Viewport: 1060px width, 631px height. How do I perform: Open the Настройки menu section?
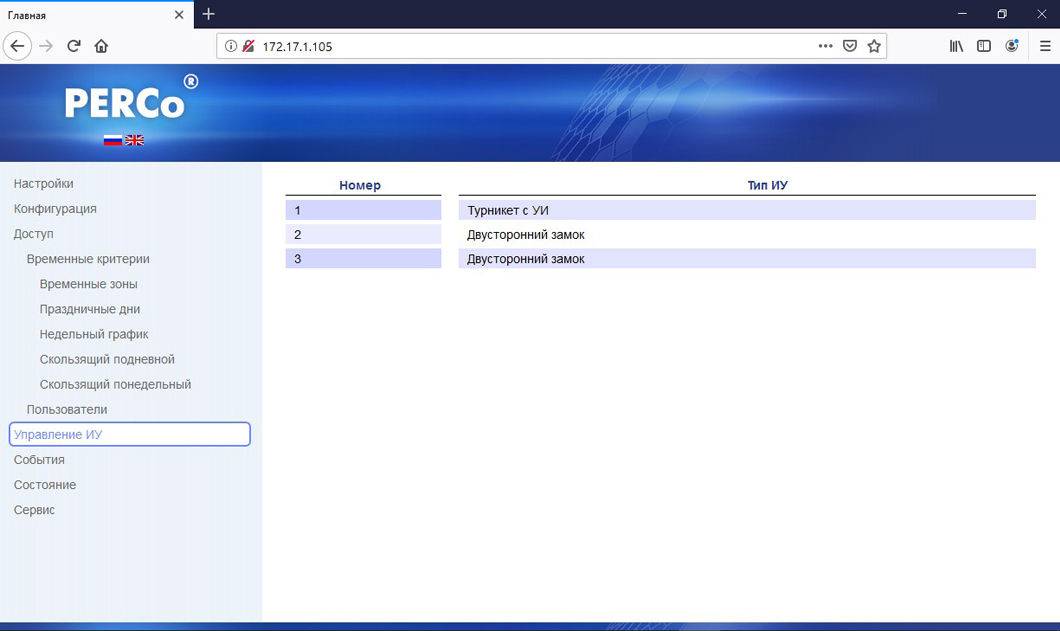(44, 184)
